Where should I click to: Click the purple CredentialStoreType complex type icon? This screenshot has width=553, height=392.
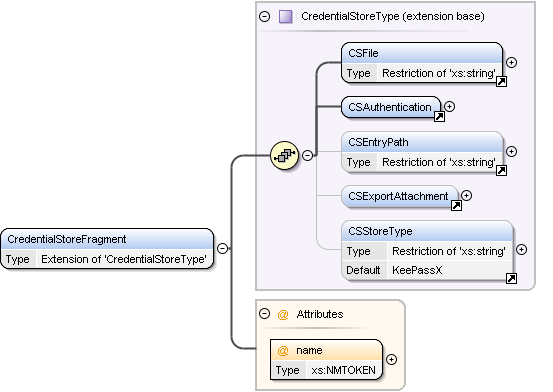point(285,17)
